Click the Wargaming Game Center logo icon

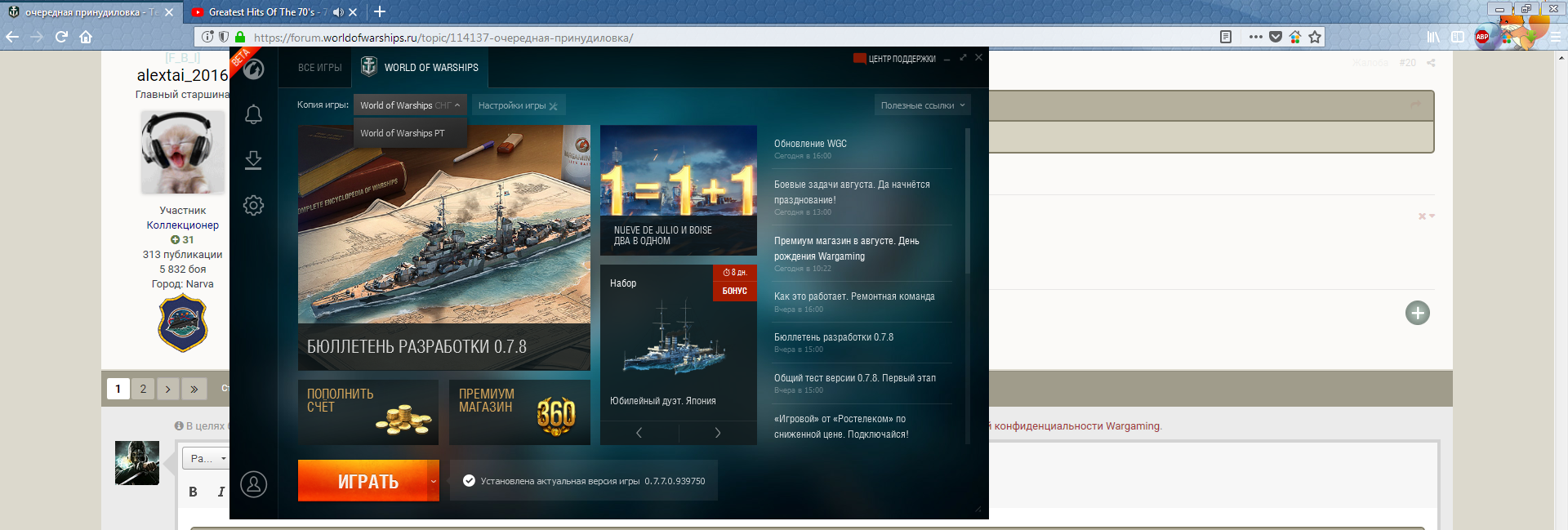click(x=254, y=69)
